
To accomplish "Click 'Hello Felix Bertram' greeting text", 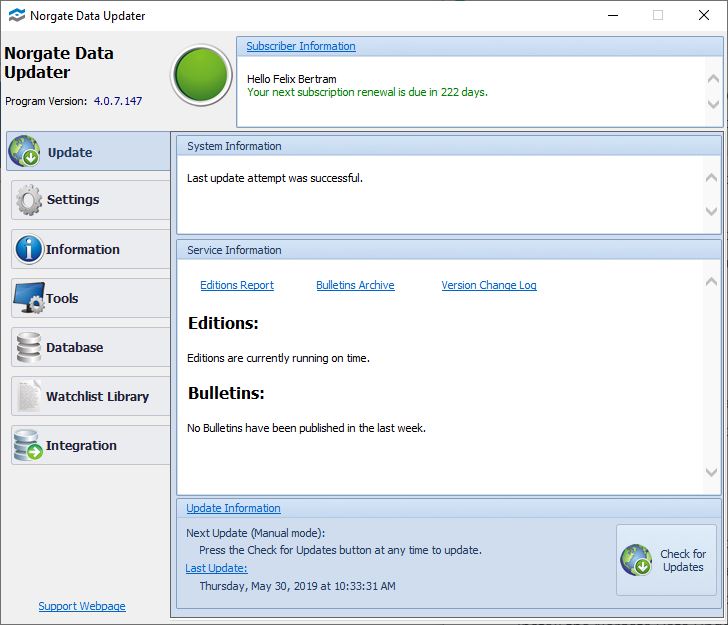I will click(292, 79).
